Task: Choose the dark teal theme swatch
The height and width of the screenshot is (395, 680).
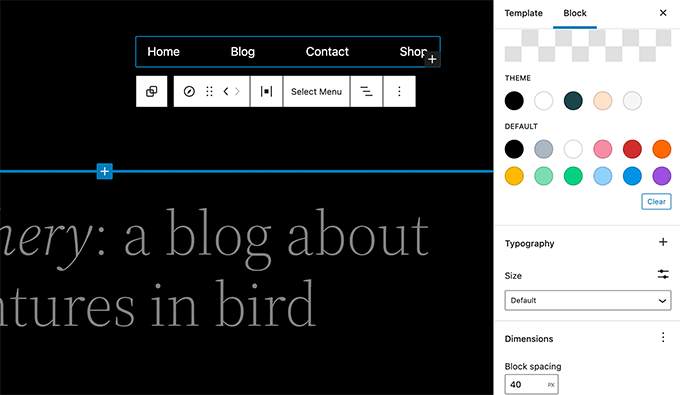Action: coord(573,101)
